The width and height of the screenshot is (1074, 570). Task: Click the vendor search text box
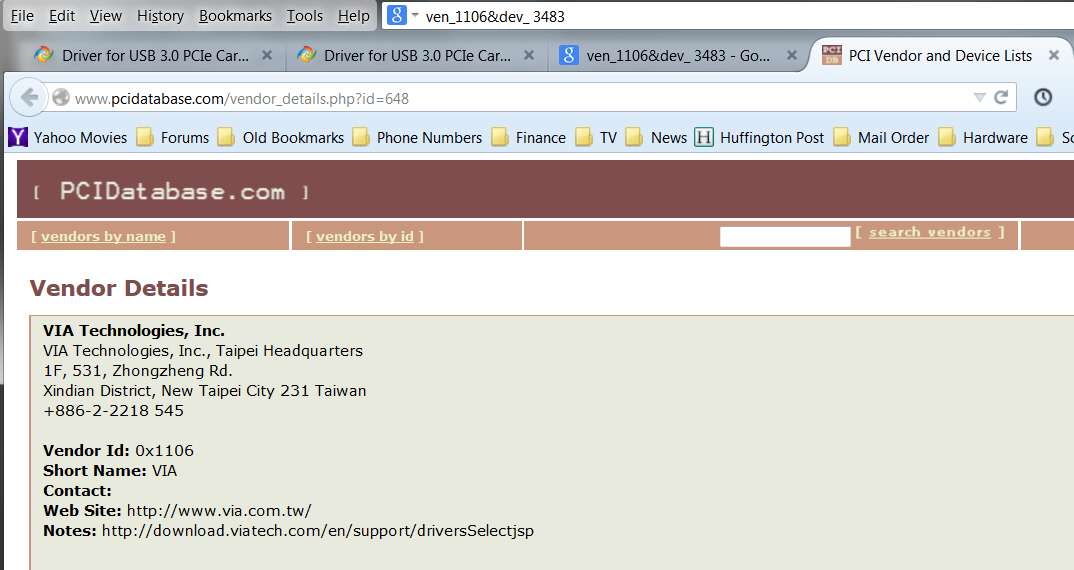coord(785,236)
